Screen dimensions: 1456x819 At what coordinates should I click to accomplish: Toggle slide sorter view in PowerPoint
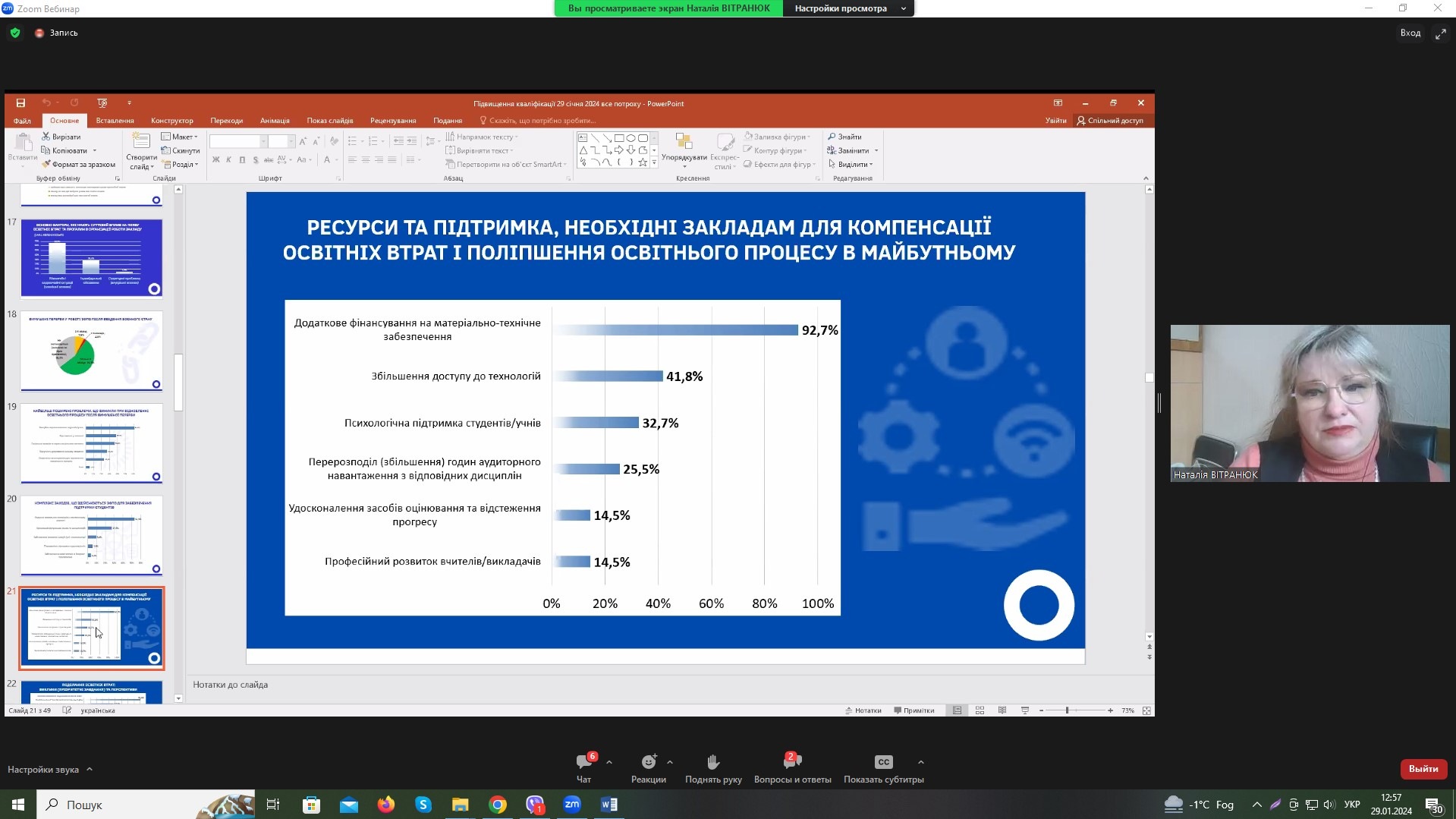pyautogui.click(x=980, y=710)
